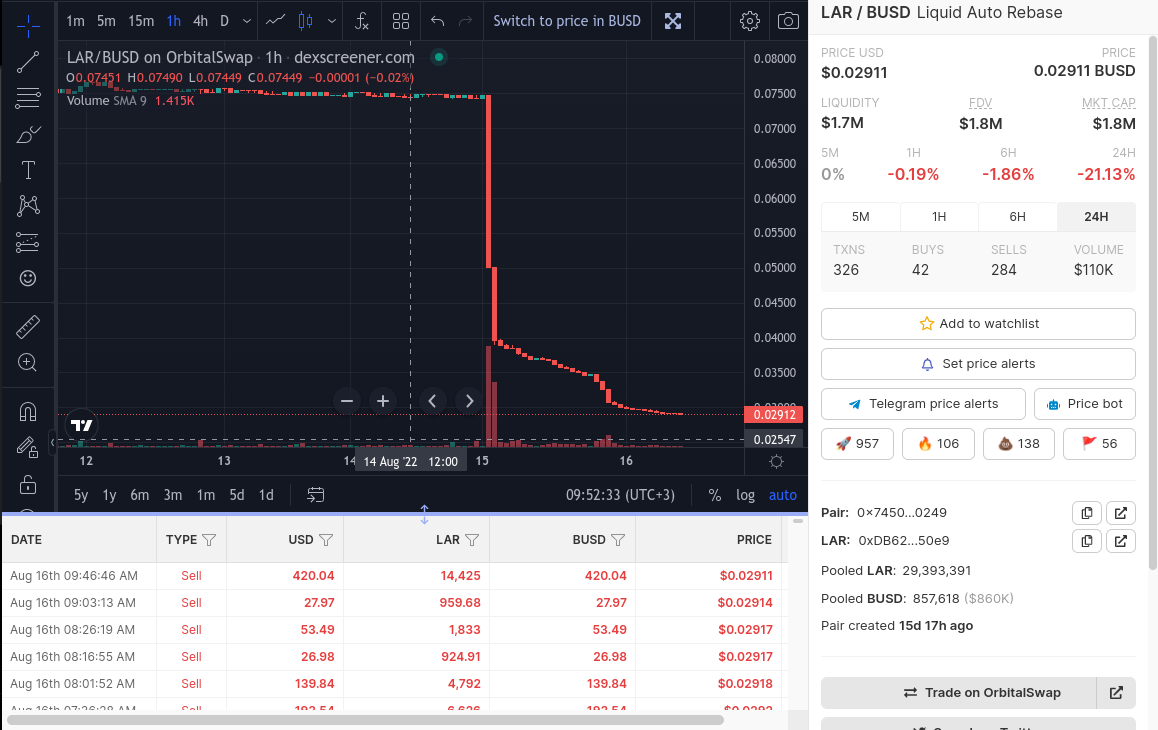Select the 5m timeframe
The image size is (1158, 730).
pos(106,21)
